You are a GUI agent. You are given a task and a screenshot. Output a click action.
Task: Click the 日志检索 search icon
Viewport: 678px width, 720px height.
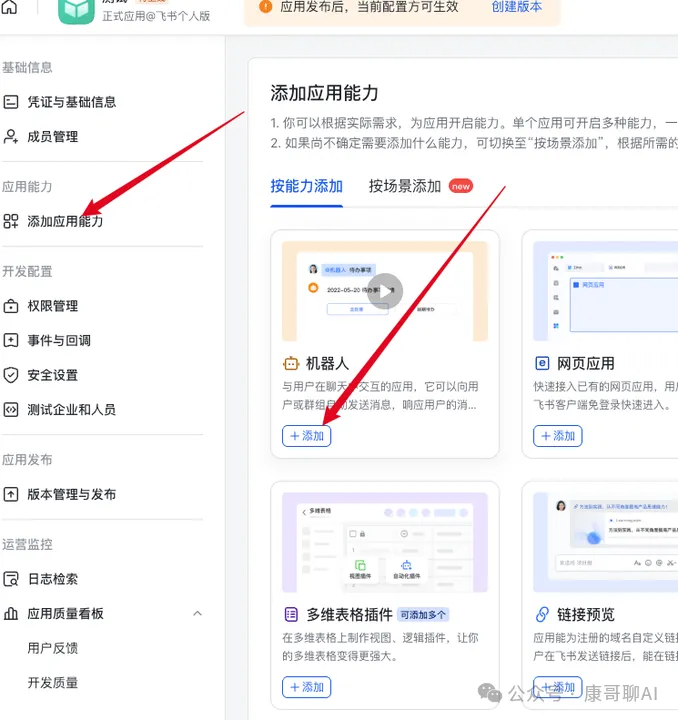click(11, 579)
